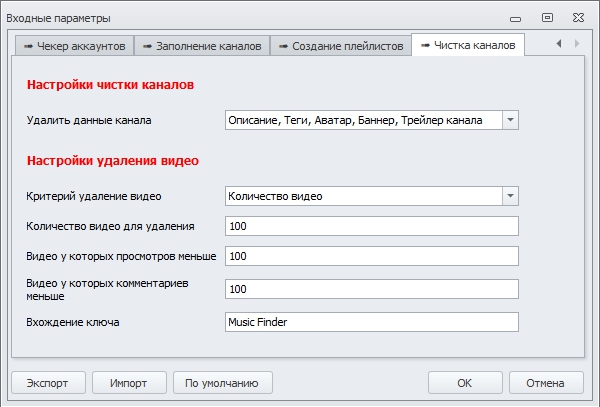This screenshot has width=600, height=407.
Task: Open the Критерий удаление видео dropdown arrow
Action: pyautogui.click(x=510, y=196)
